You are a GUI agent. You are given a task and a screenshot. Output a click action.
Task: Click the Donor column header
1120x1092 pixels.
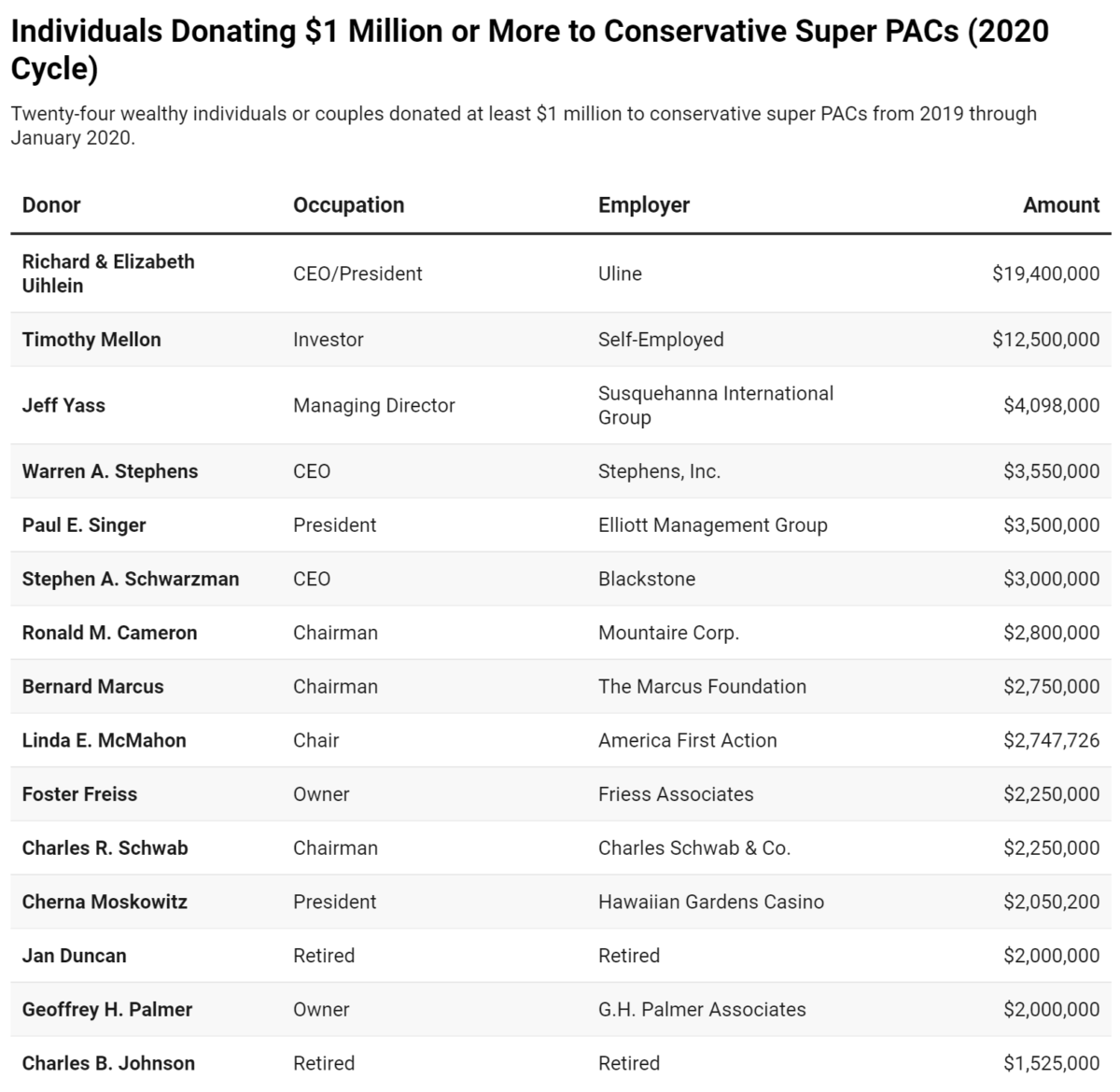point(51,205)
